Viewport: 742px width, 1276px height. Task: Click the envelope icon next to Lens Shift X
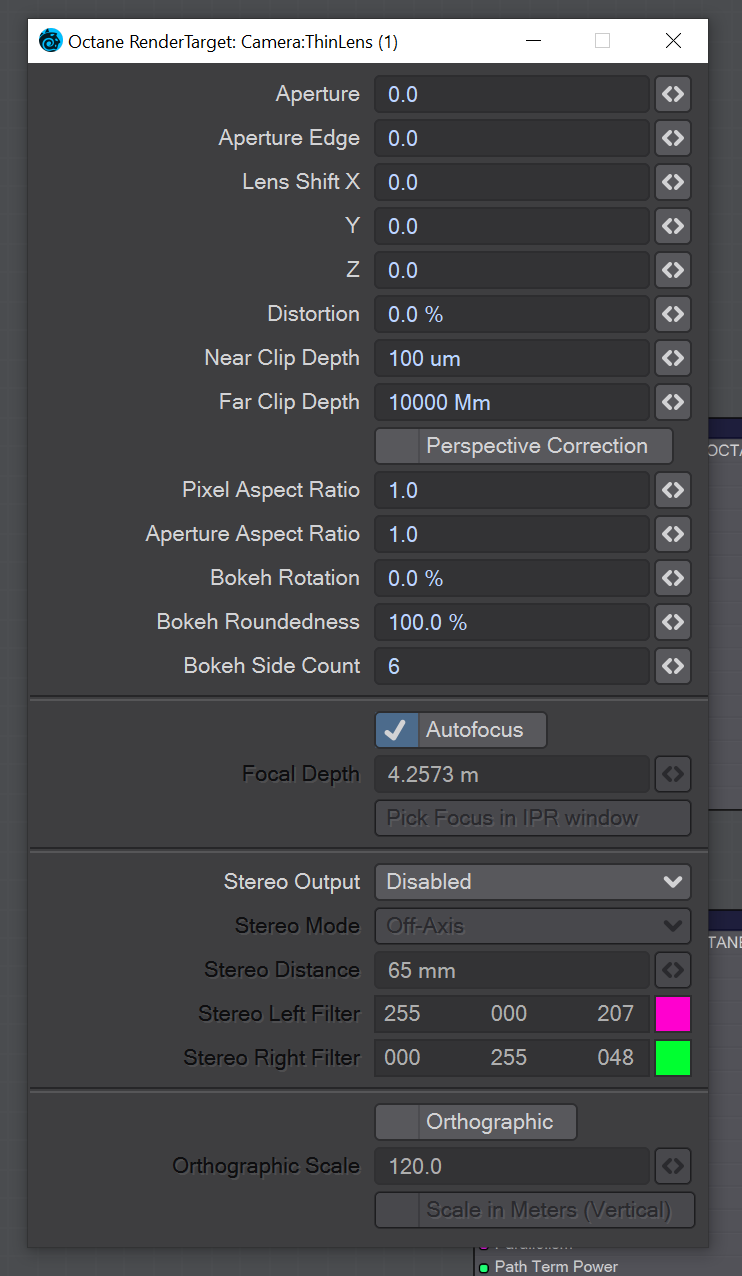pos(673,182)
